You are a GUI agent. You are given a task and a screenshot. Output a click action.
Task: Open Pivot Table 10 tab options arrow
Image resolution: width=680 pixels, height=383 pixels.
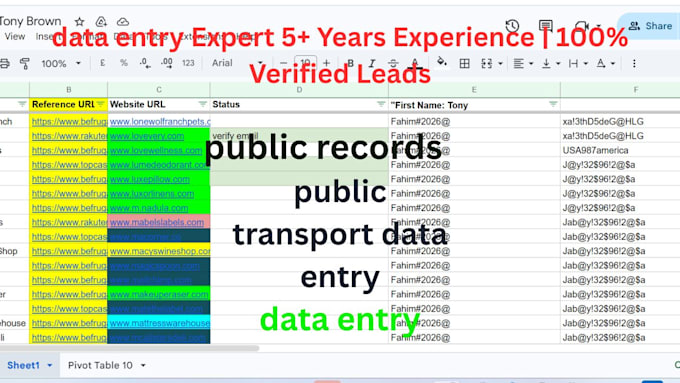click(143, 365)
